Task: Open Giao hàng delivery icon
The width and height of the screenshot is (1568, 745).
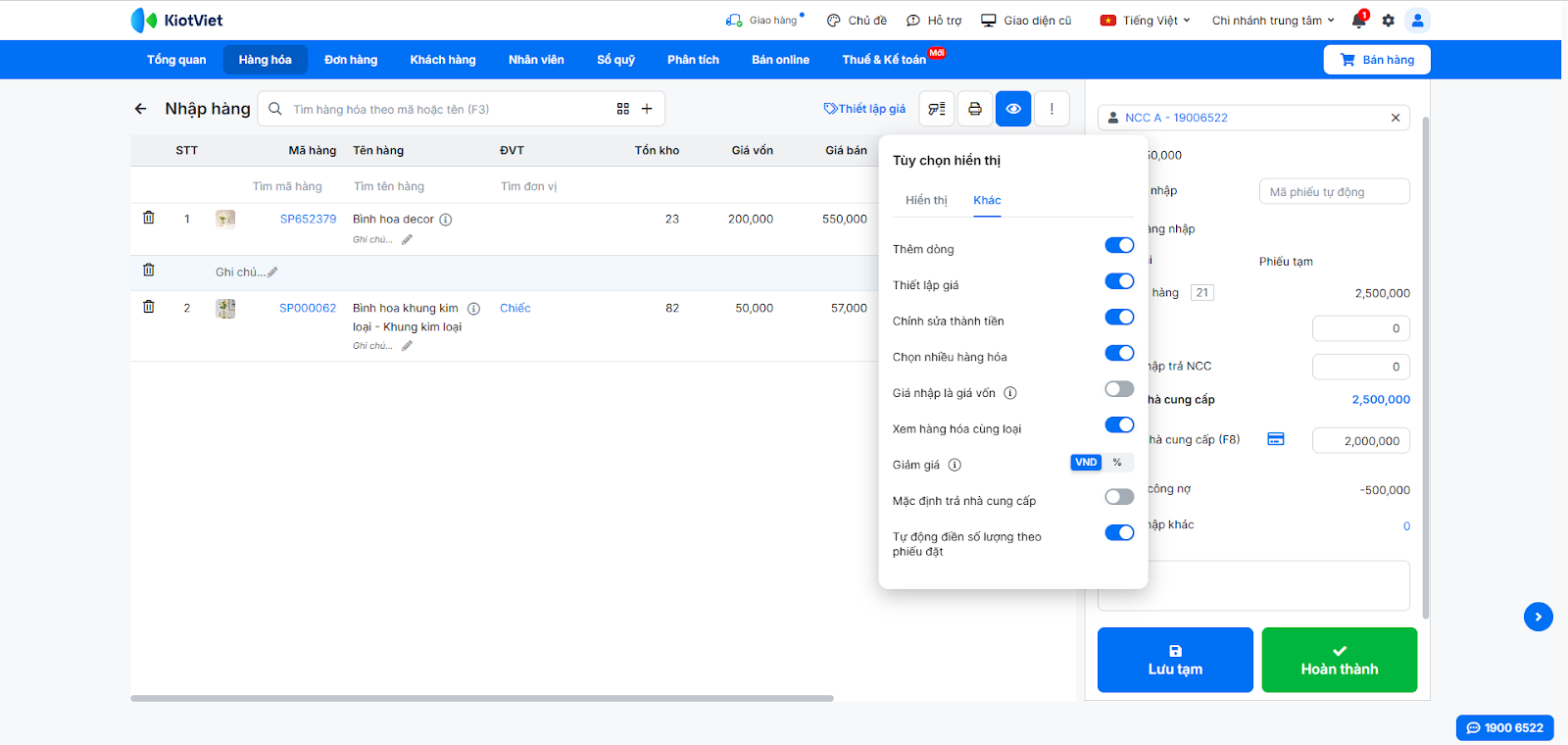Action: [734, 20]
